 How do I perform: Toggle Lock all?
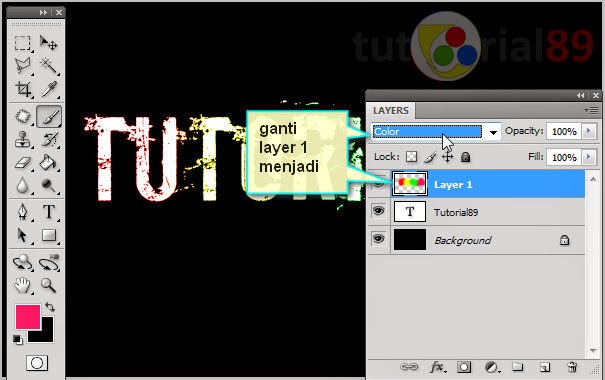click(466, 157)
